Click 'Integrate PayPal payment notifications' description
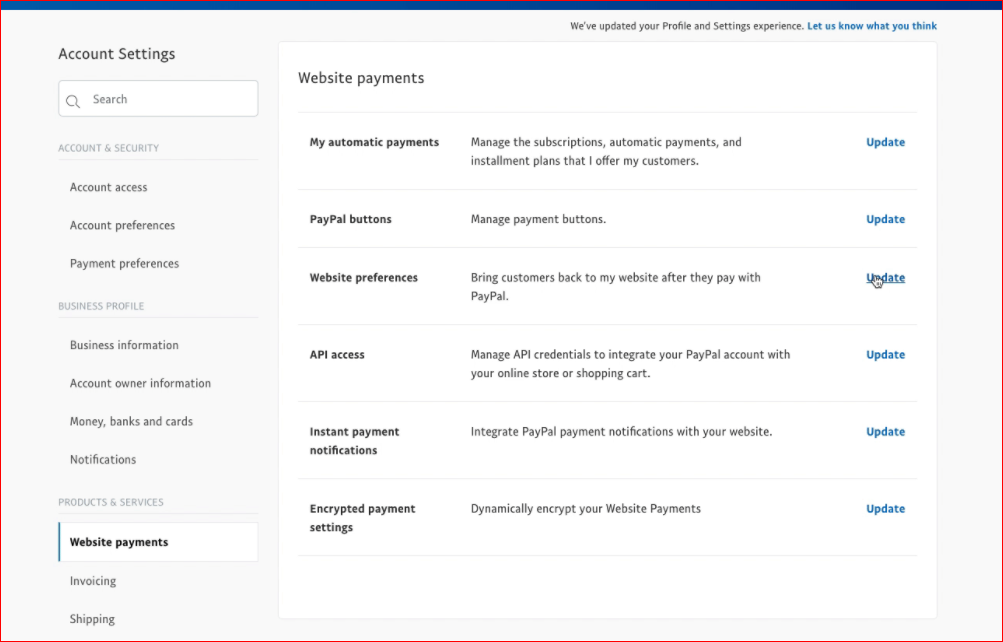The image size is (1003, 642). click(621, 432)
